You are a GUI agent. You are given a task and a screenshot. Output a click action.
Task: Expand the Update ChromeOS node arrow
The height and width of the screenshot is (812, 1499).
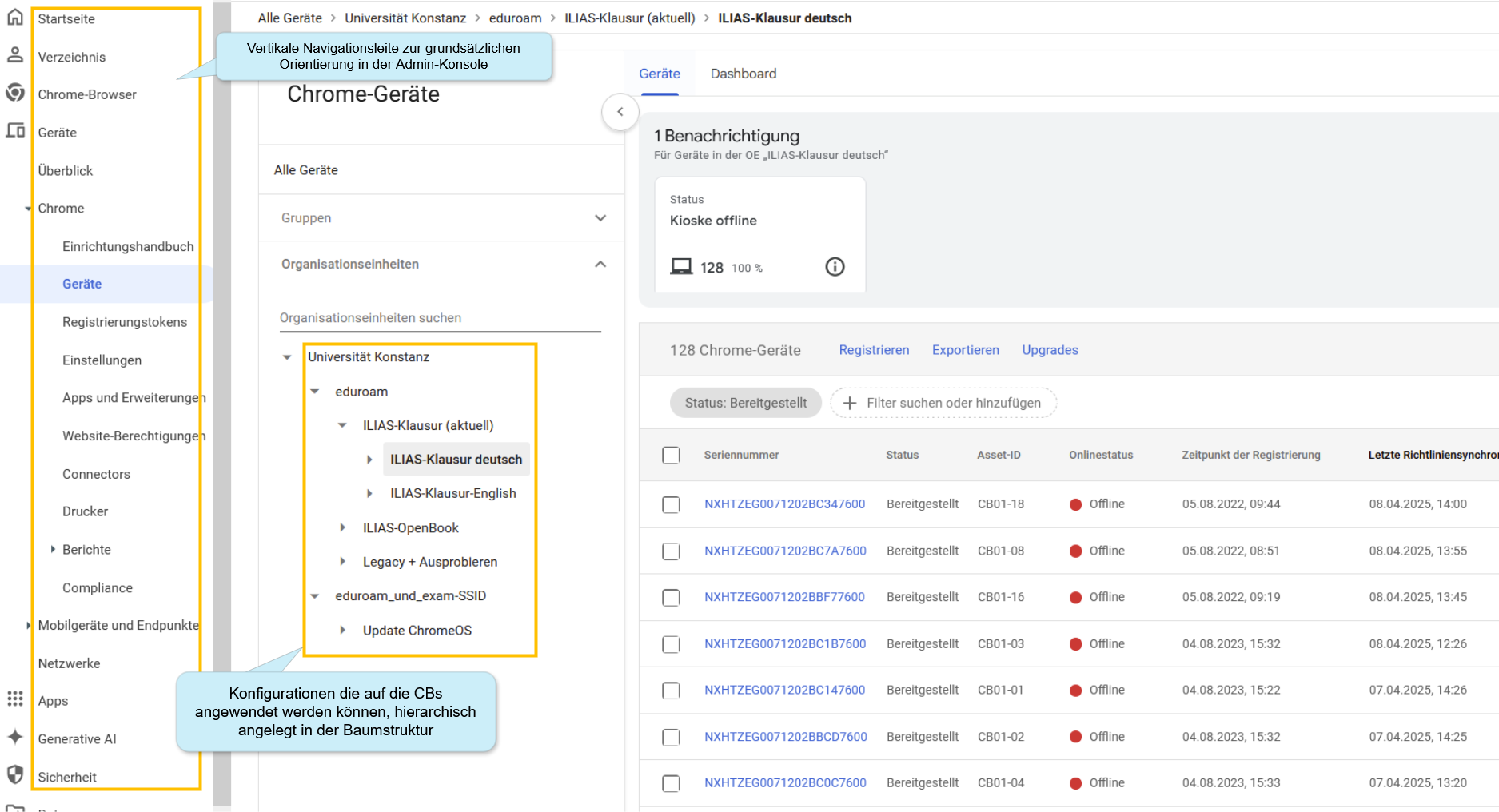(342, 630)
